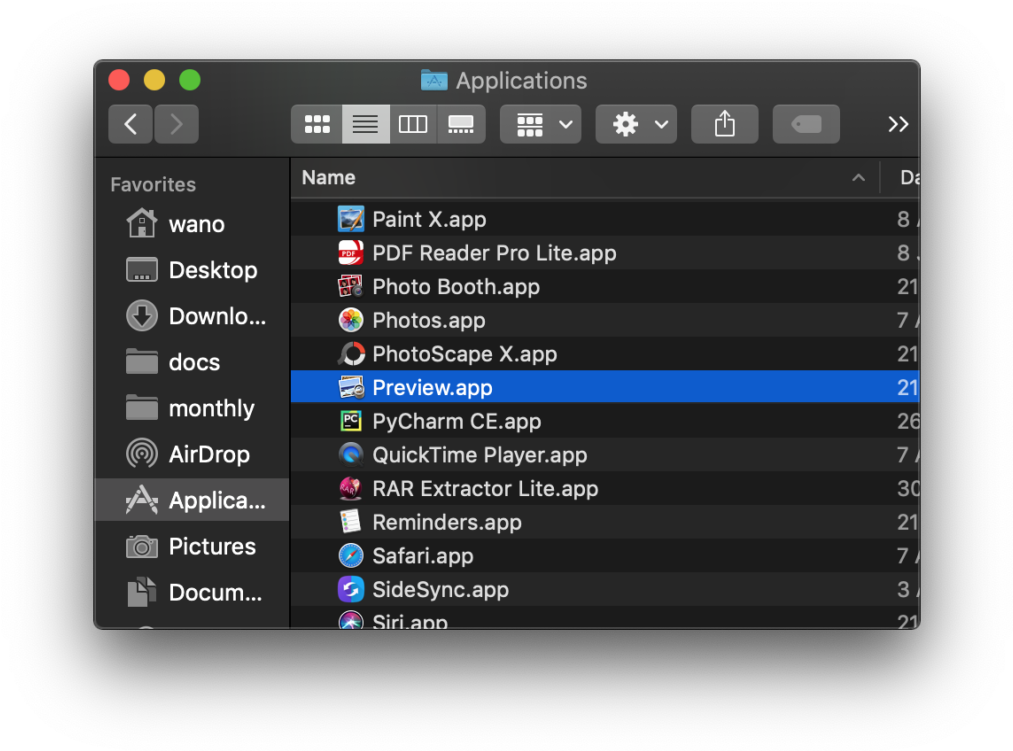This screenshot has width=1013, height=751.
Task: Open the docs folder in the sidebar
Action: click(x=192, y=362)
